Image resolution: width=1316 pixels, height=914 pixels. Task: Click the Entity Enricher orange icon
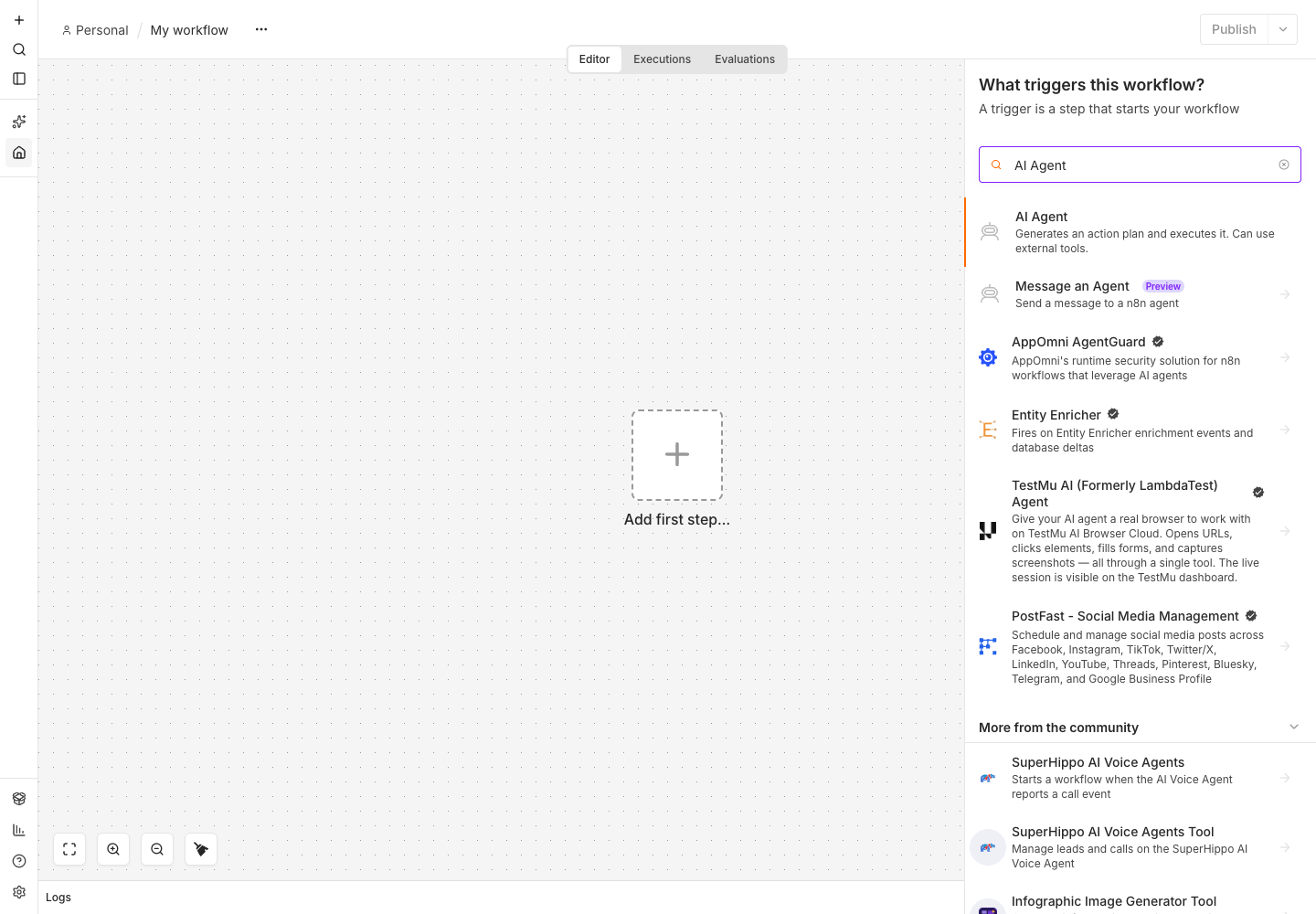(988, 430)
